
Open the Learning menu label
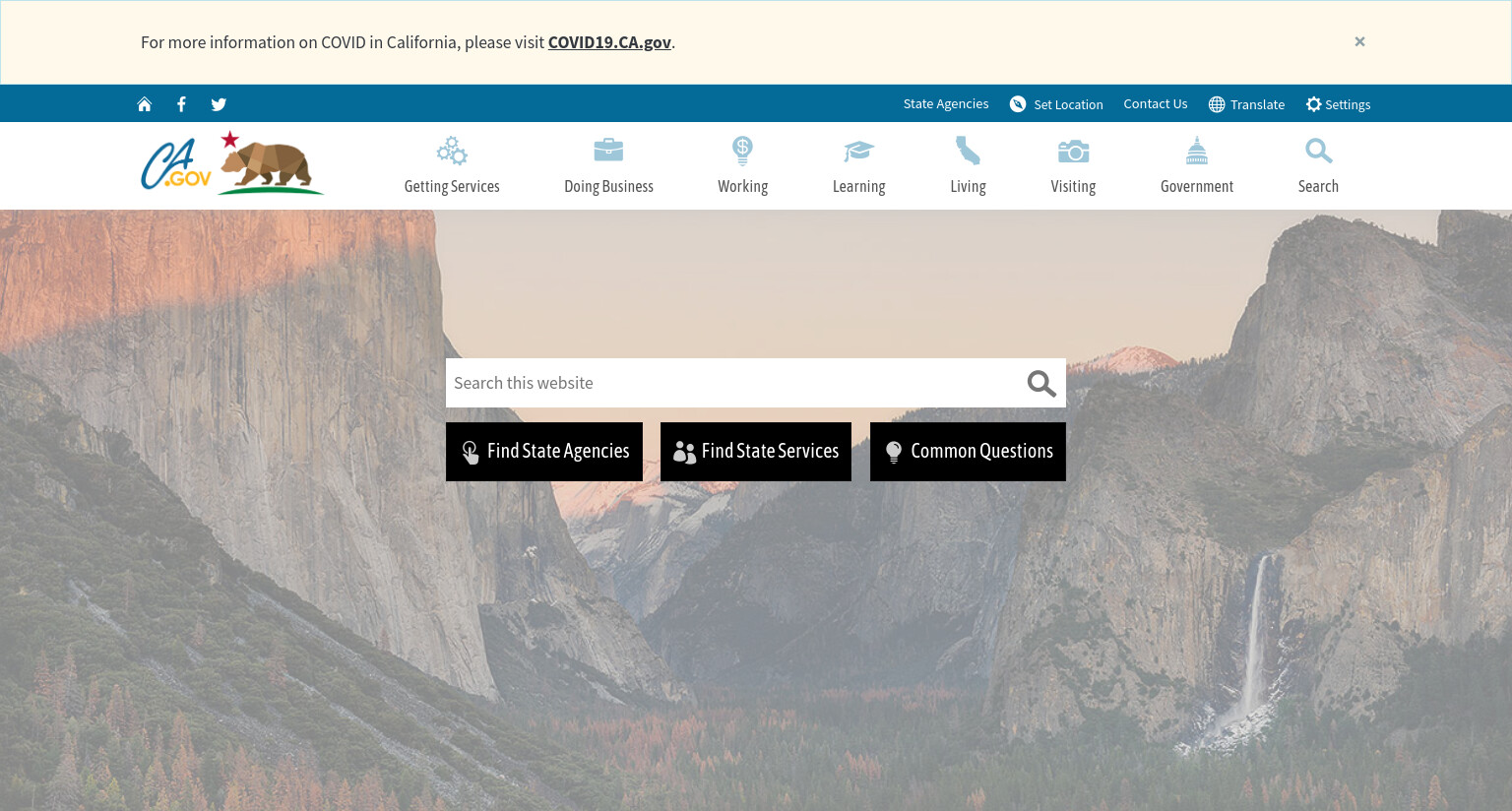click(858, 186)
